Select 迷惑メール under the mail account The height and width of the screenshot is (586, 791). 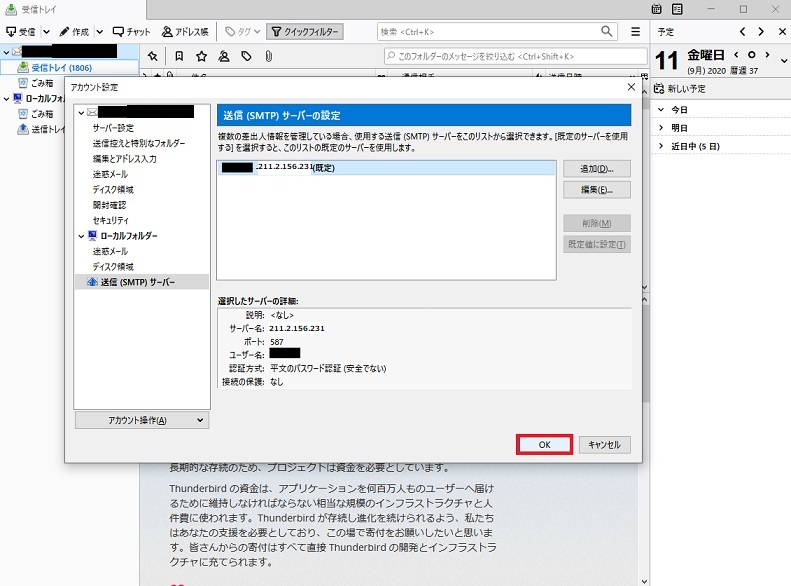[110, 174]
